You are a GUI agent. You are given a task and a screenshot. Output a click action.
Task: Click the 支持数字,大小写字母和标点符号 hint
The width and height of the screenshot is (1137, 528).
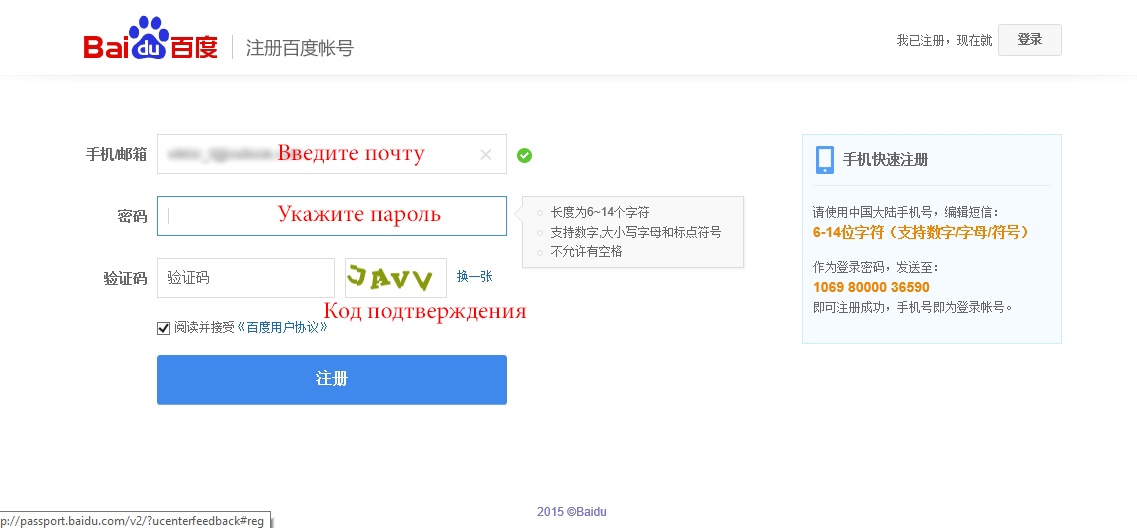(x=636, y=232)
